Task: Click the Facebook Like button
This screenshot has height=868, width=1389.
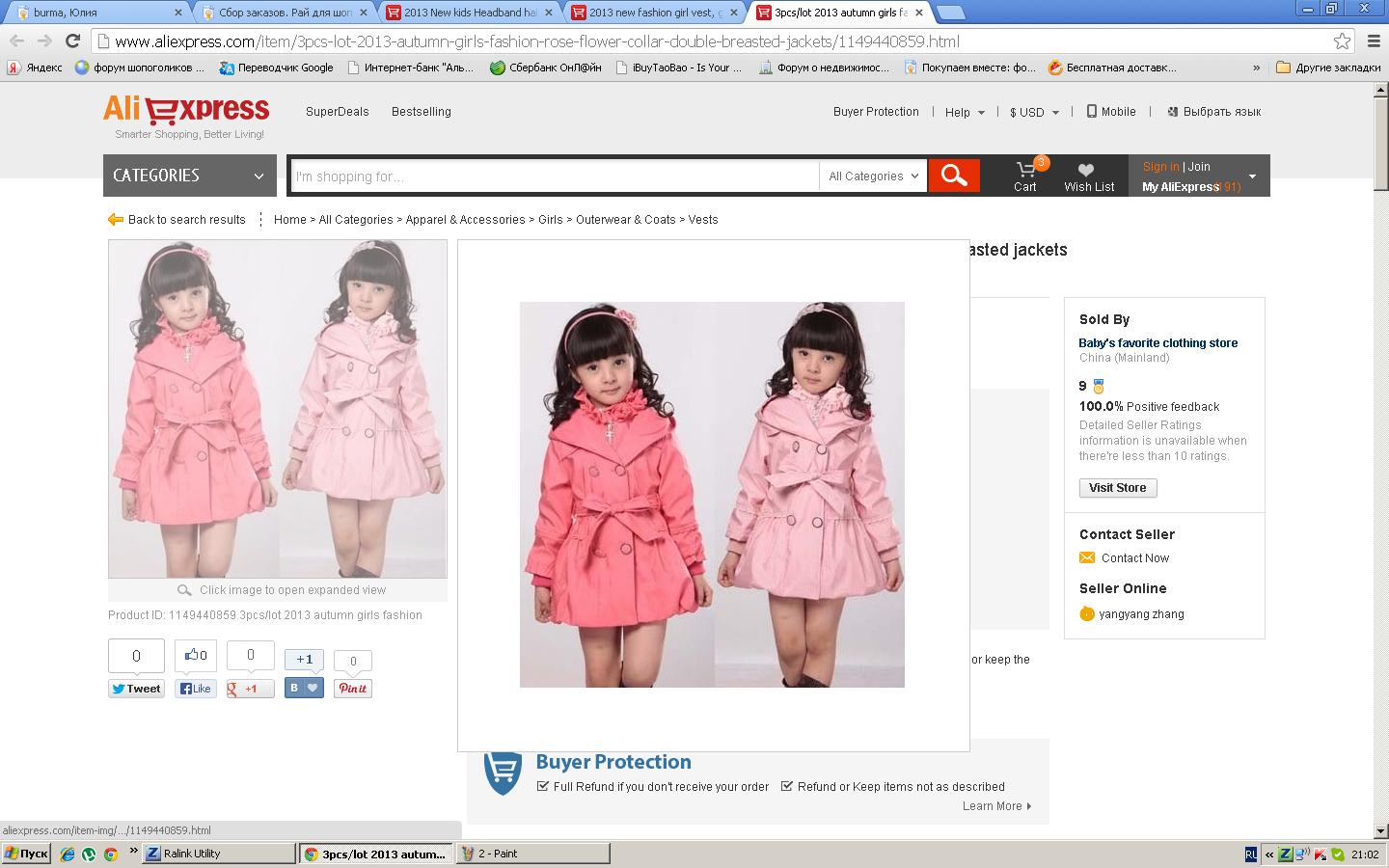Action: [195, 689]
